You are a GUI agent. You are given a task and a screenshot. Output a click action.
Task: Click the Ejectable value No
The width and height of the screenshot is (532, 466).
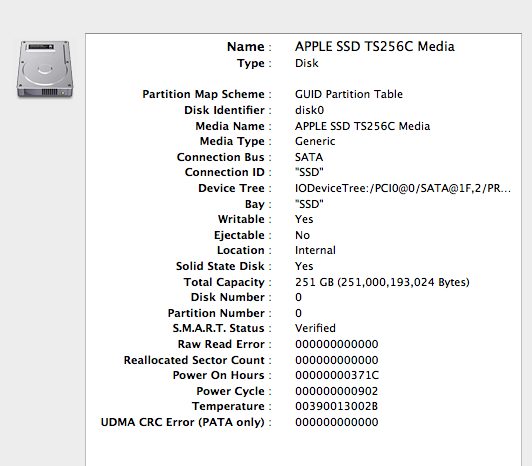tap(302, 235)
